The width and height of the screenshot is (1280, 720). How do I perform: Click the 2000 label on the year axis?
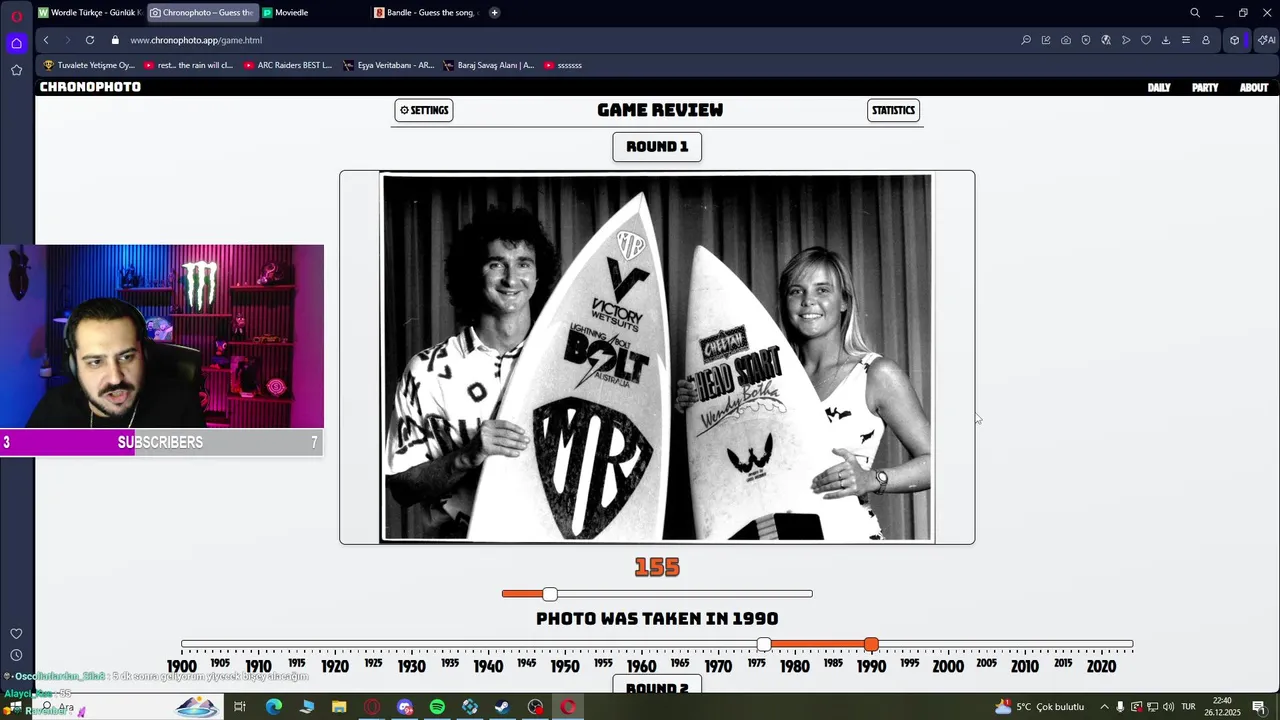coord(948,666)
